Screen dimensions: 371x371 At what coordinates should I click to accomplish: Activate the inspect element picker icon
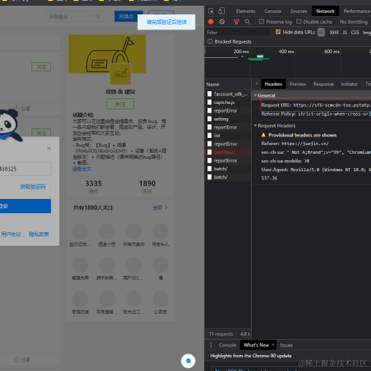coord(211,11)
